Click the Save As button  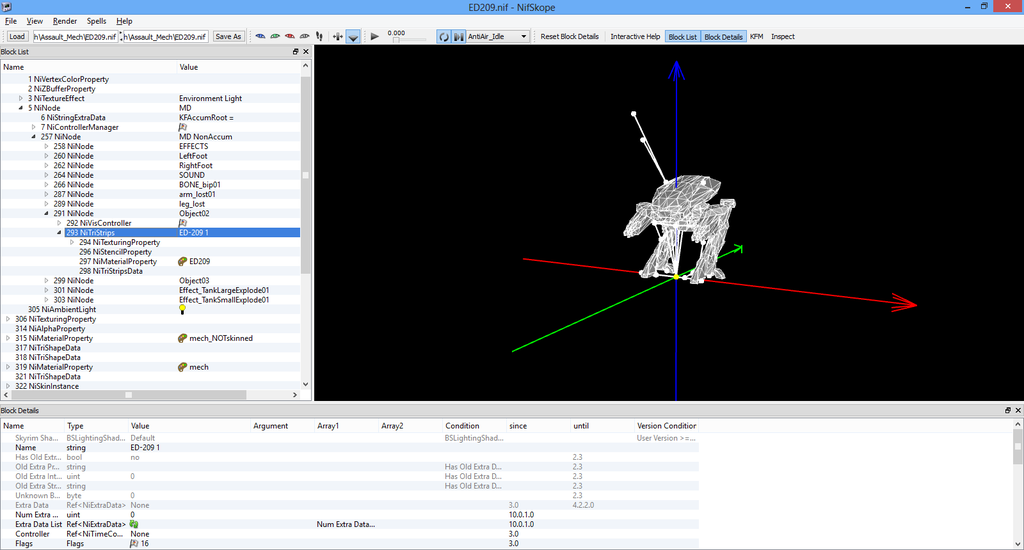[228, 37]
